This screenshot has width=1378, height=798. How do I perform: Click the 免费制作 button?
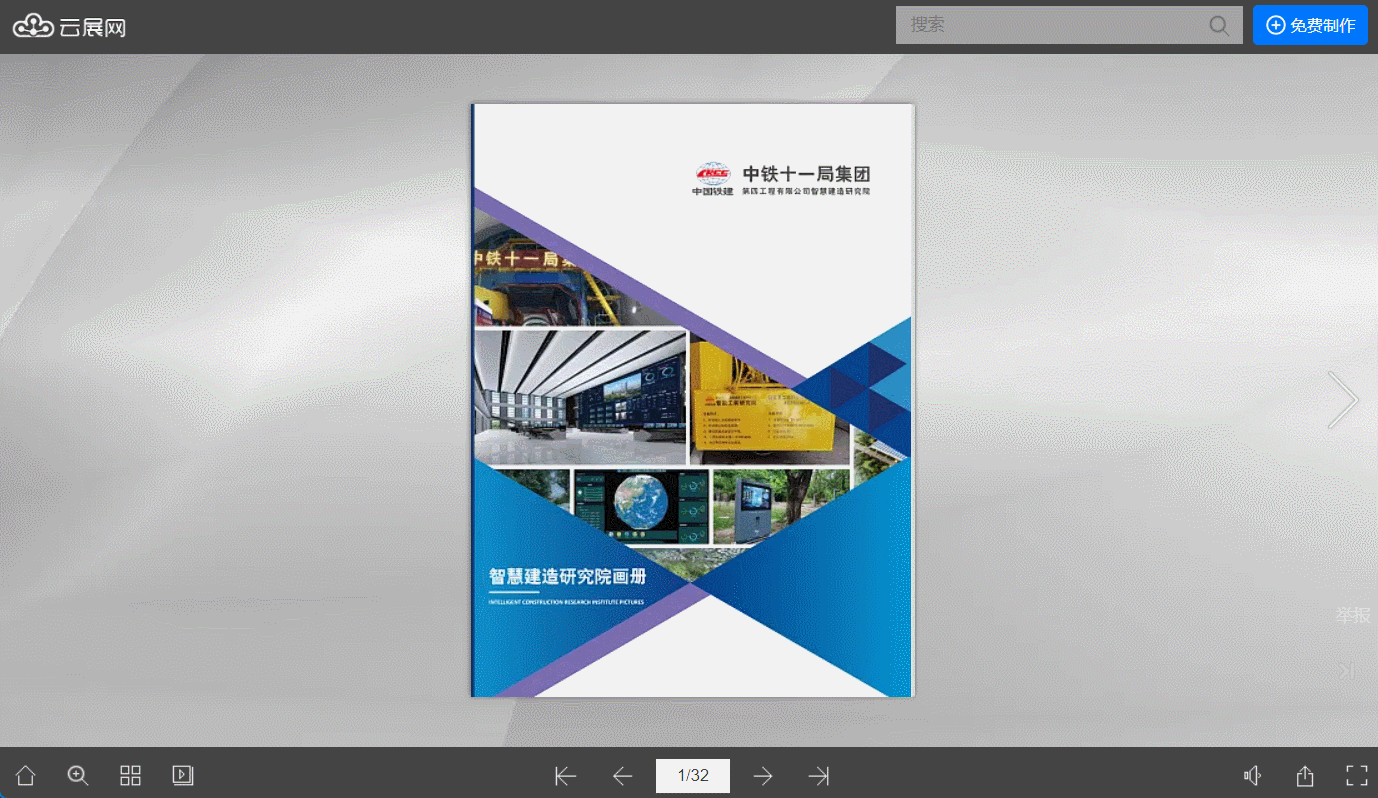coord(1310,25)
